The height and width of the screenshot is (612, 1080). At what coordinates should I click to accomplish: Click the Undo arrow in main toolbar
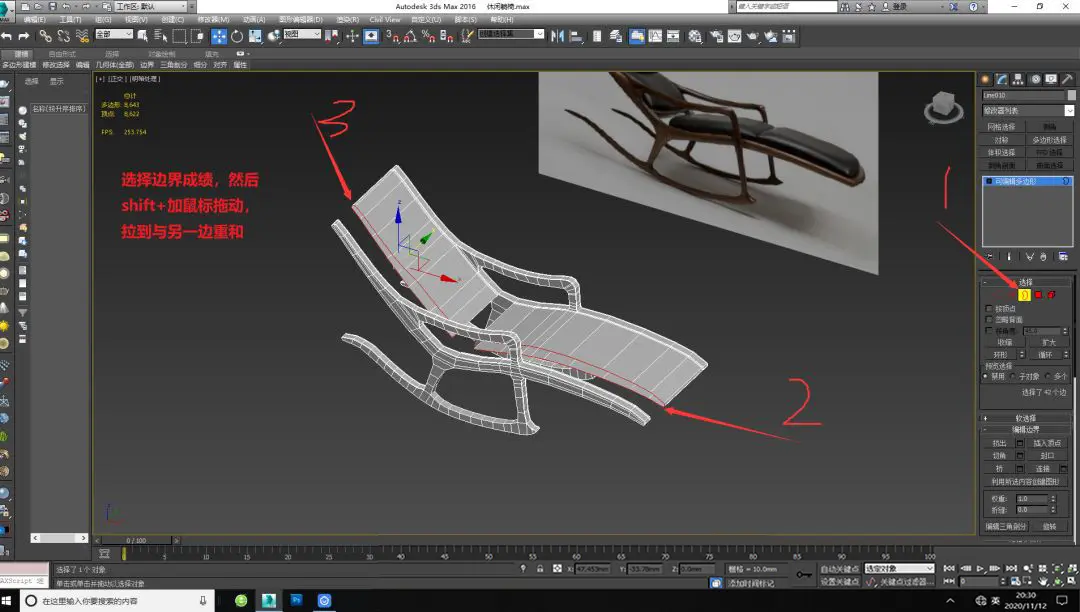coord(8,36)
